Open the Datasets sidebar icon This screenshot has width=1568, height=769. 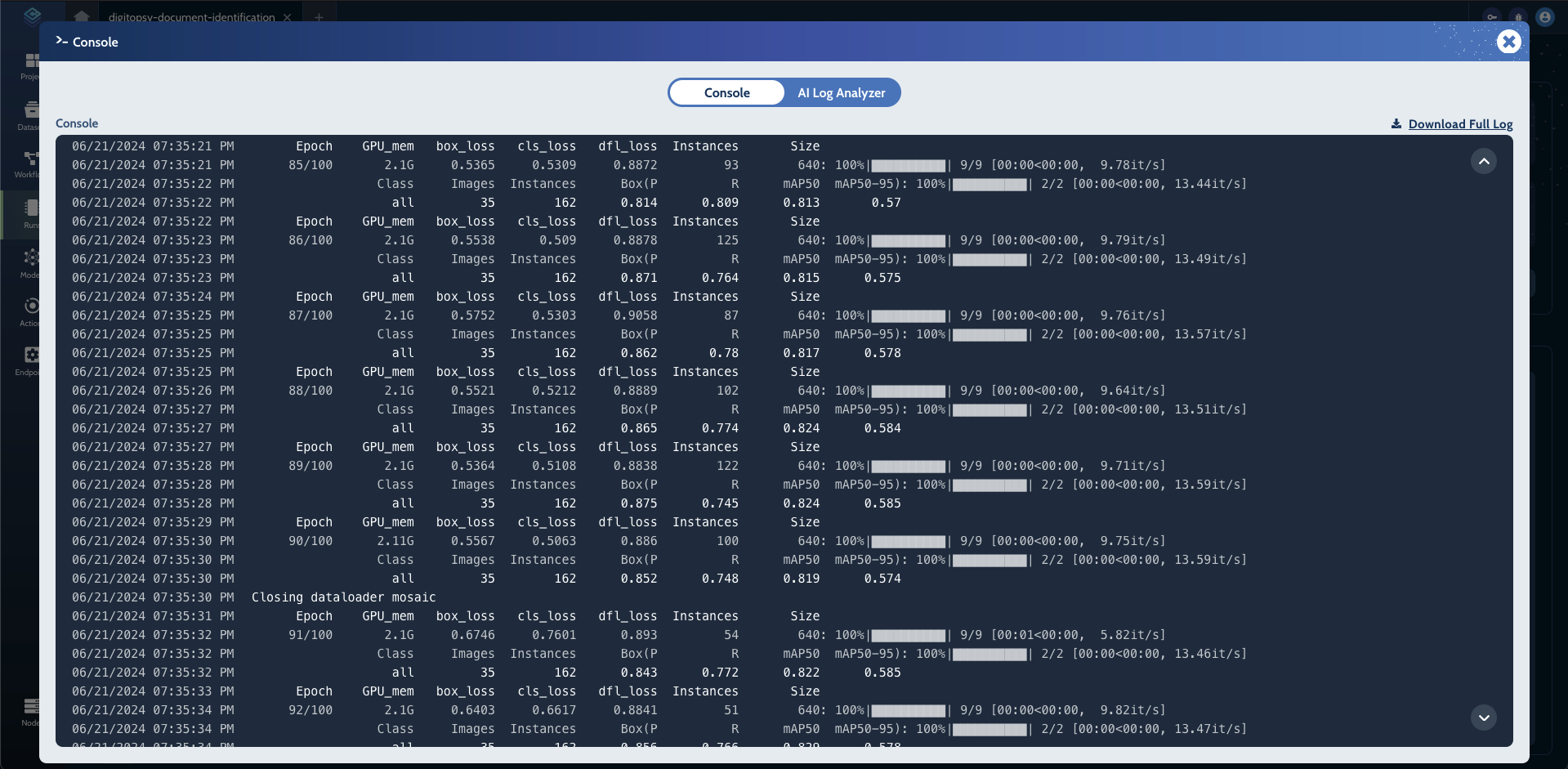tap(31, 113)
